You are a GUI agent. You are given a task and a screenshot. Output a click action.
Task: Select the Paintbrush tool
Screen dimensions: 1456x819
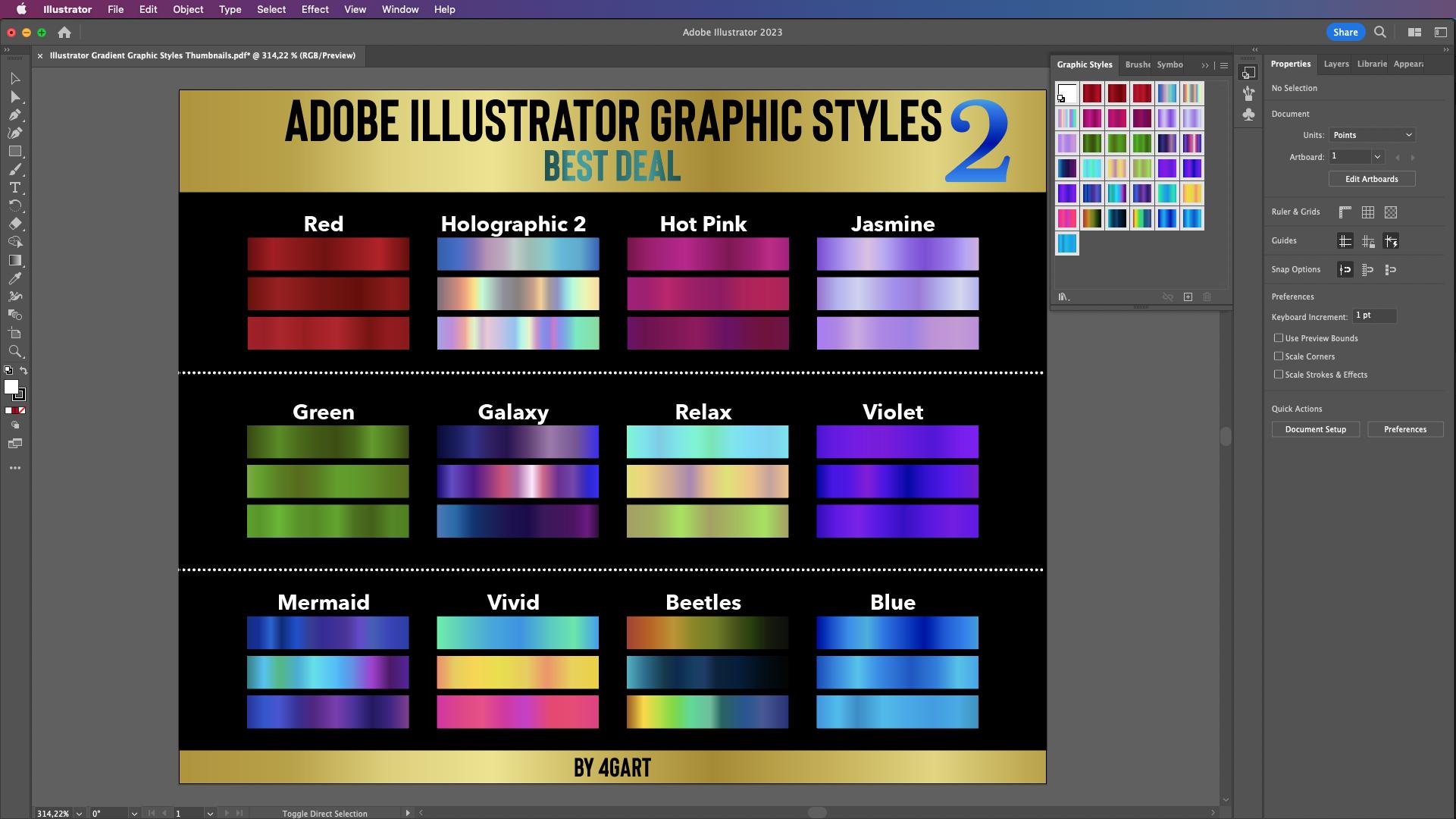pyautogui.click(x=15, y=168)
